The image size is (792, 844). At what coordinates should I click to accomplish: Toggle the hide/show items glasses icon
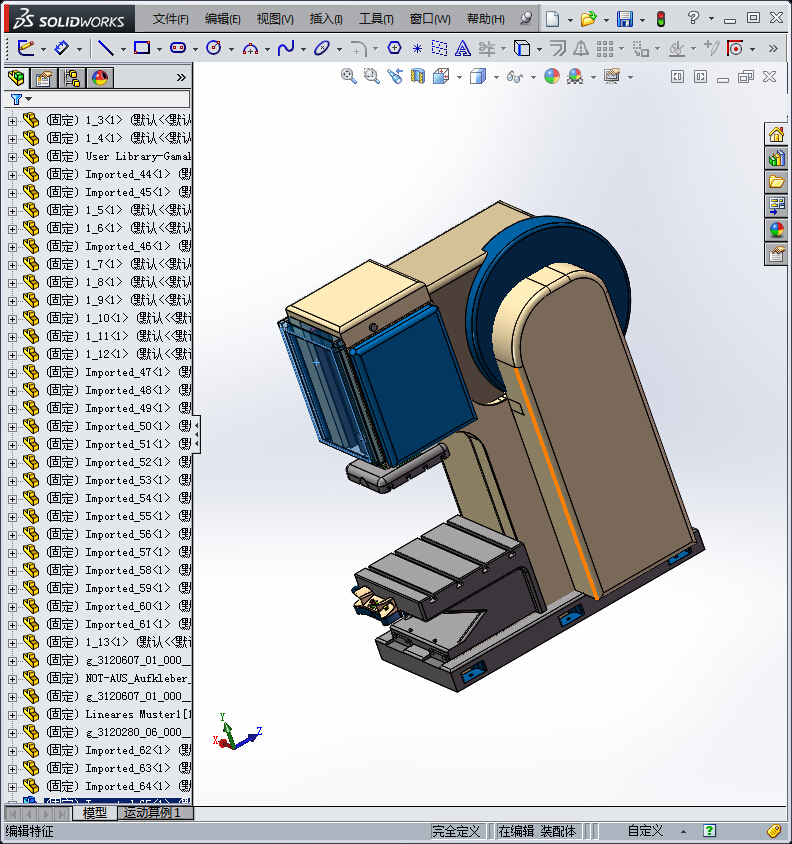(x=515, y=77)
